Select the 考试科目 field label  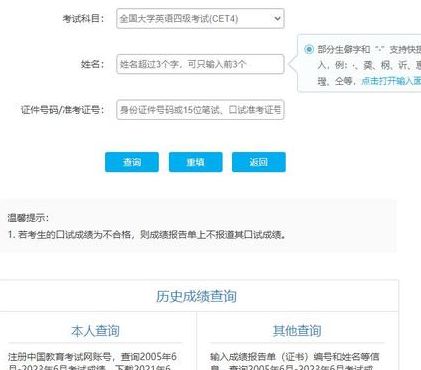pos(83,19)
